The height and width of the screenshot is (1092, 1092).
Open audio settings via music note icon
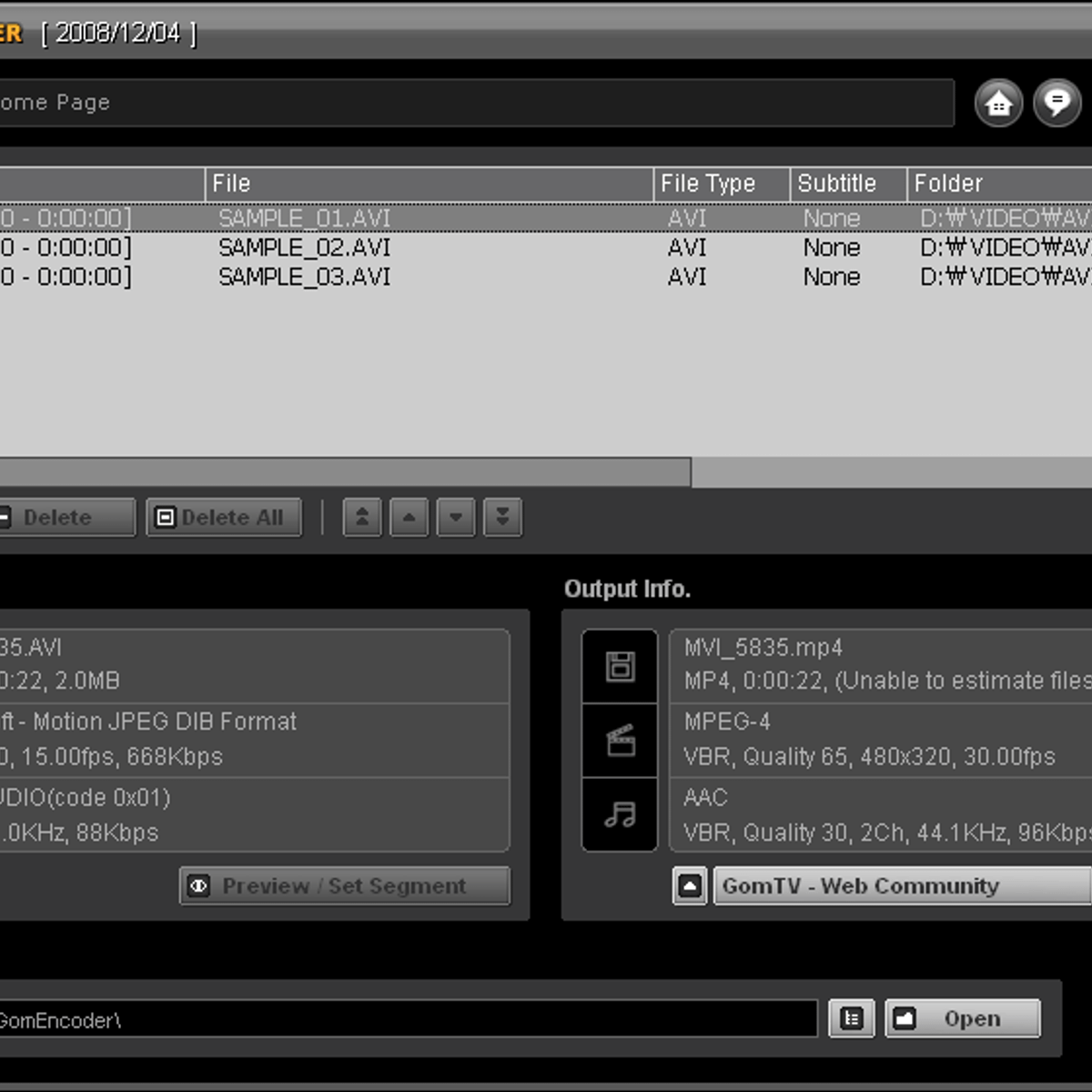[620, 815]
